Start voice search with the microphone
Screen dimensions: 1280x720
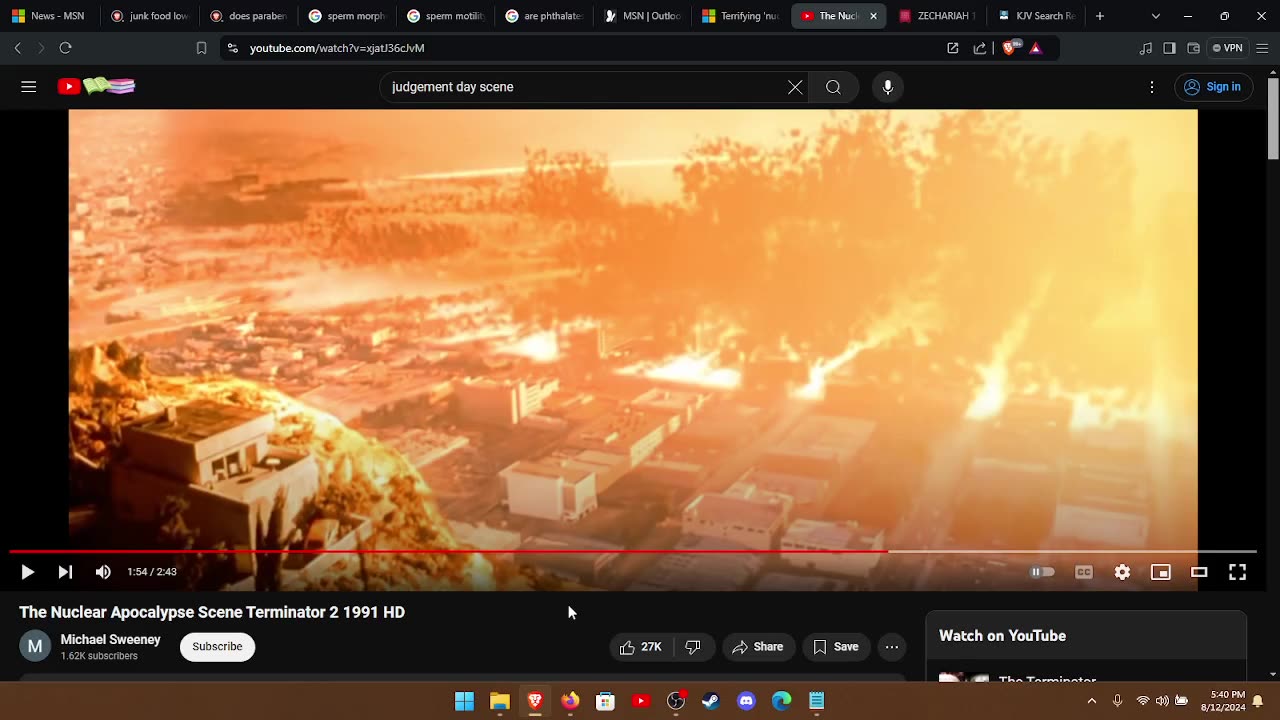coord(887,87)
